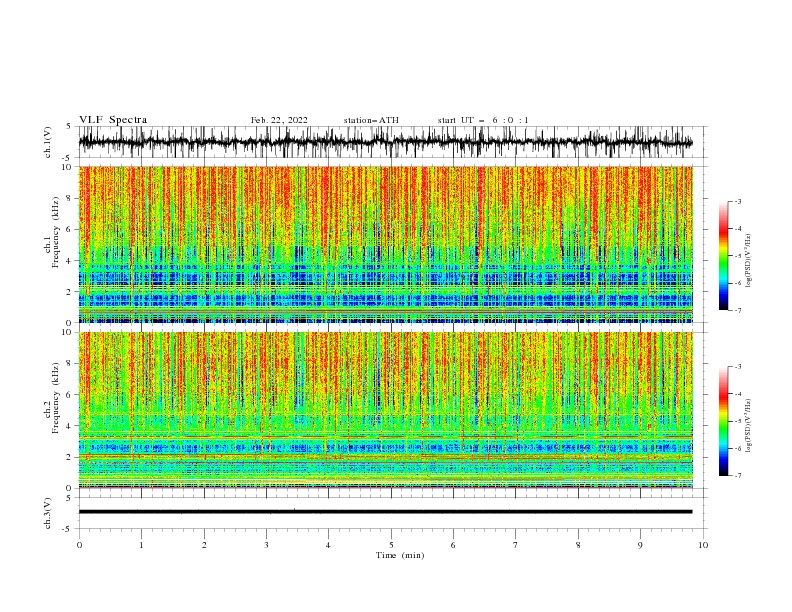
Task: Click the date 'Feb. 22, 2022'
Action: coord(279,120)
